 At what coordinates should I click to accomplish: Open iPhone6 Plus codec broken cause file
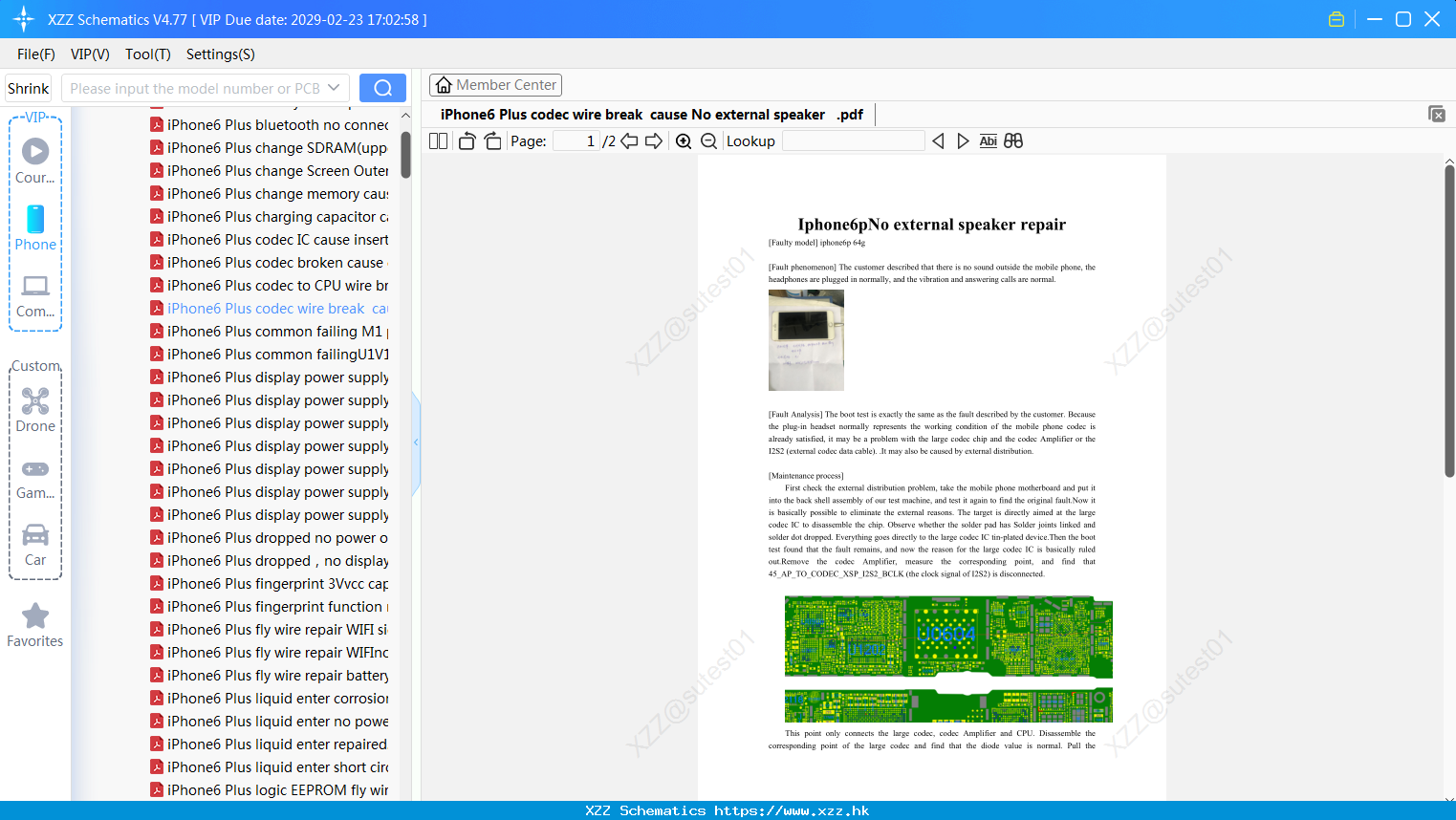pyautogui.click(x=270, y=263)
